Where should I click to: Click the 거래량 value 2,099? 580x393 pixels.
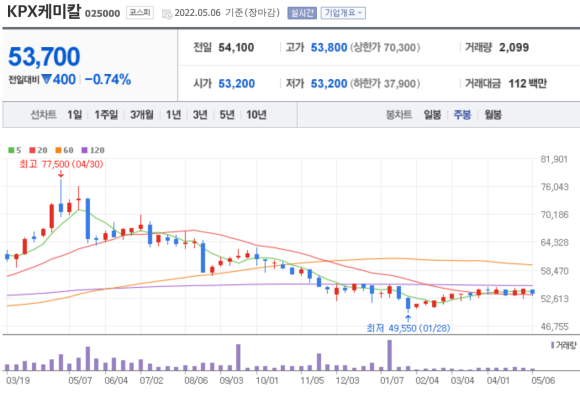[514, 48]
